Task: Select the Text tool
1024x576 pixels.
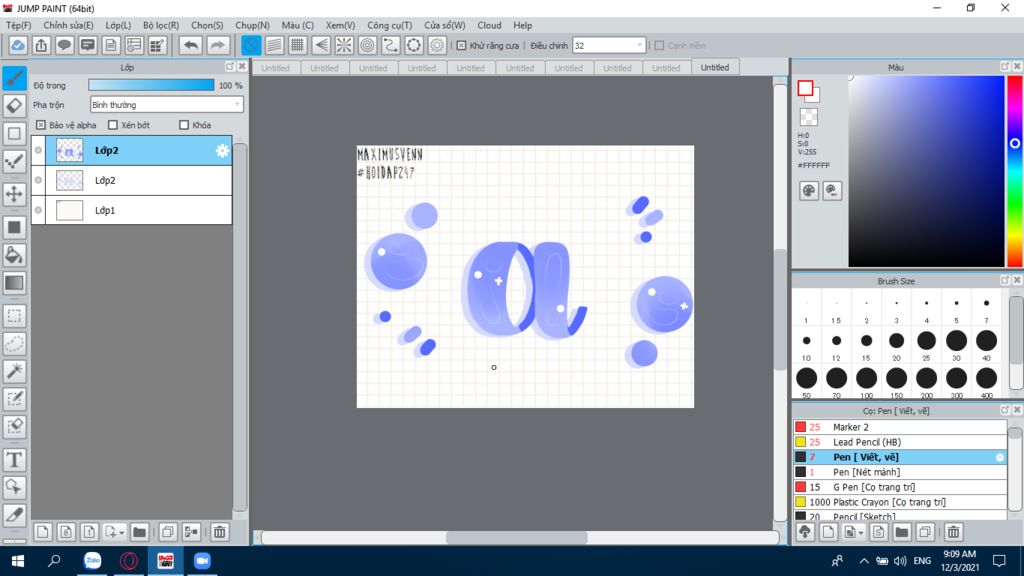Action: pyautogui.click(x=14, y=460)
